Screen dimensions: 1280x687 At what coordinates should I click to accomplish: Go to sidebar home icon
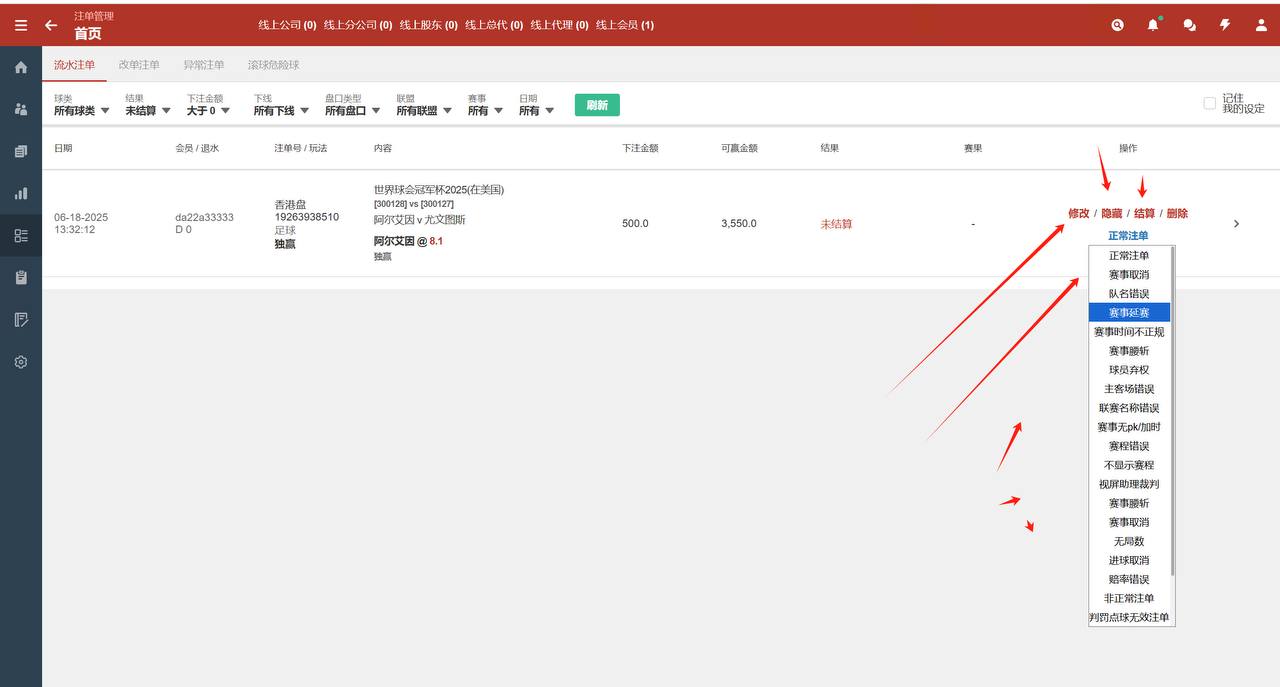point(21,68)
